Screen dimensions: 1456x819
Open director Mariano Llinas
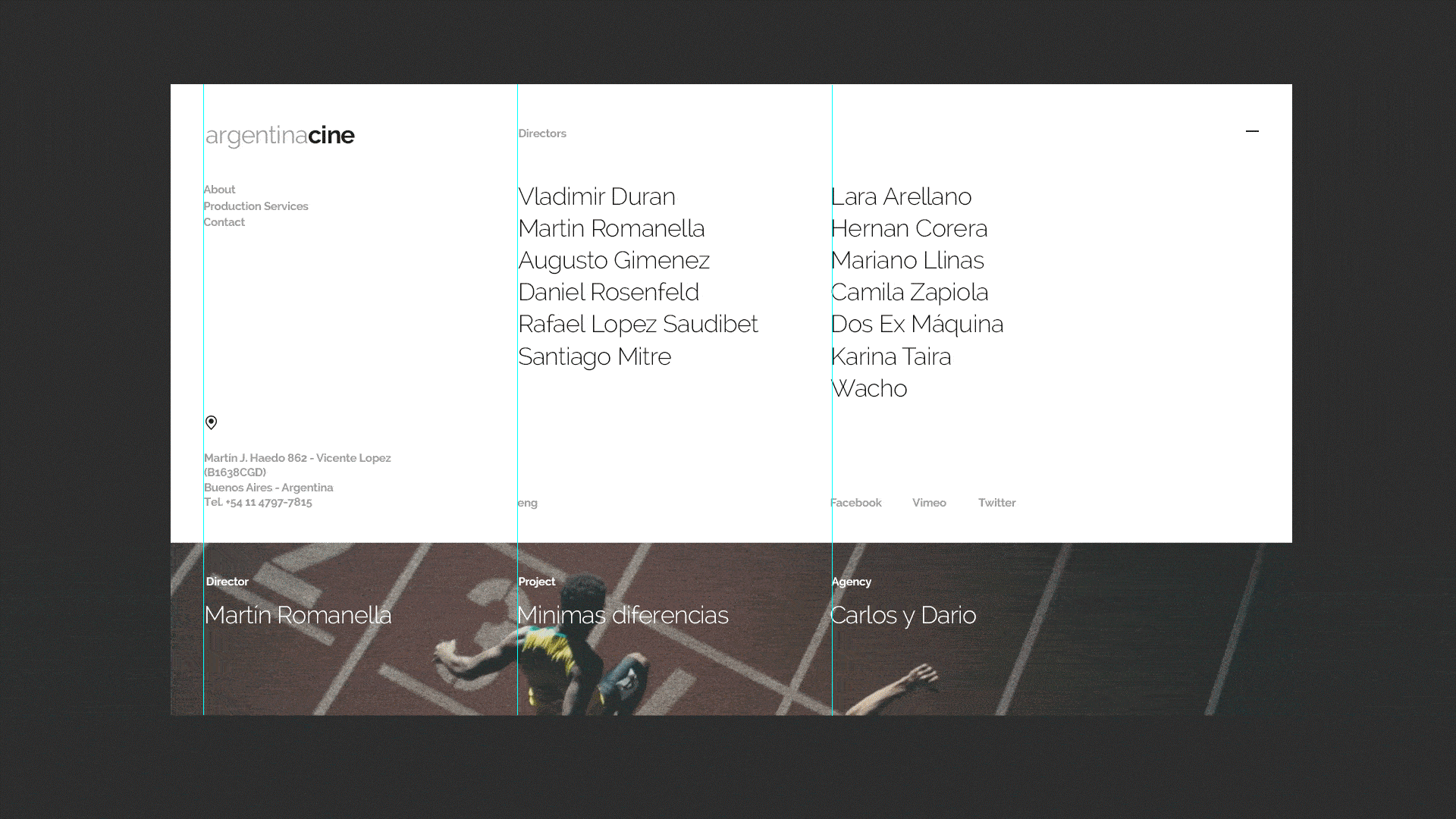point(907,260)
